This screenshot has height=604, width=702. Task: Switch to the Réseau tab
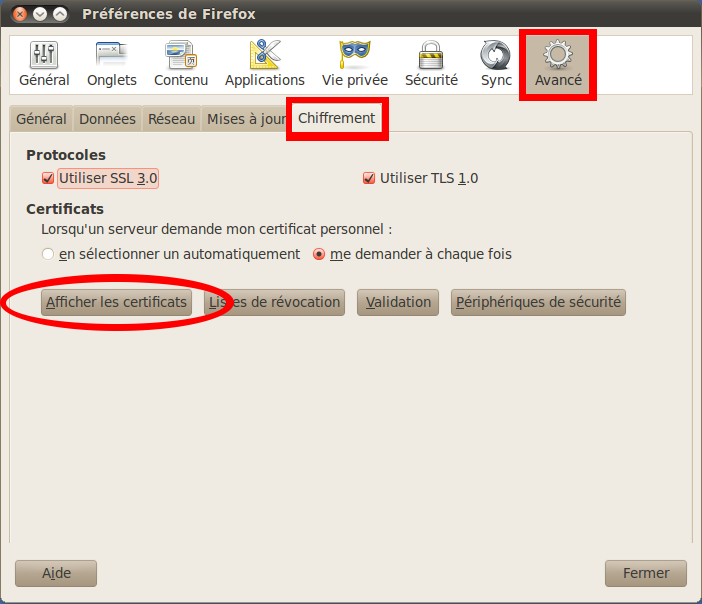(171, 119)
